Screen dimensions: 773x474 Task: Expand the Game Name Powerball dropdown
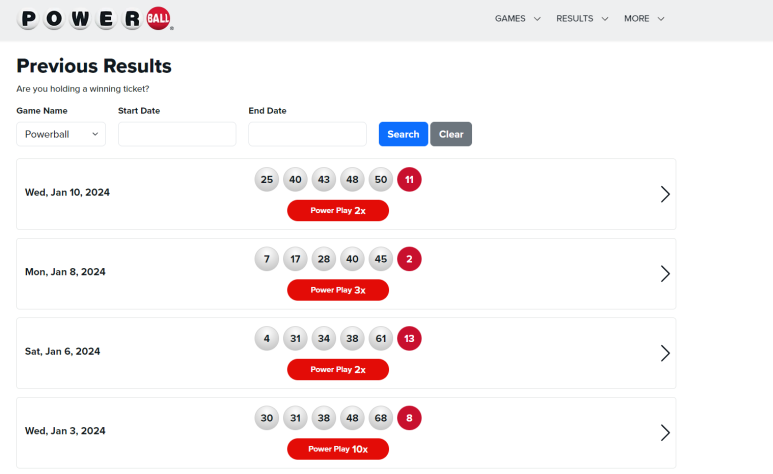61,134
